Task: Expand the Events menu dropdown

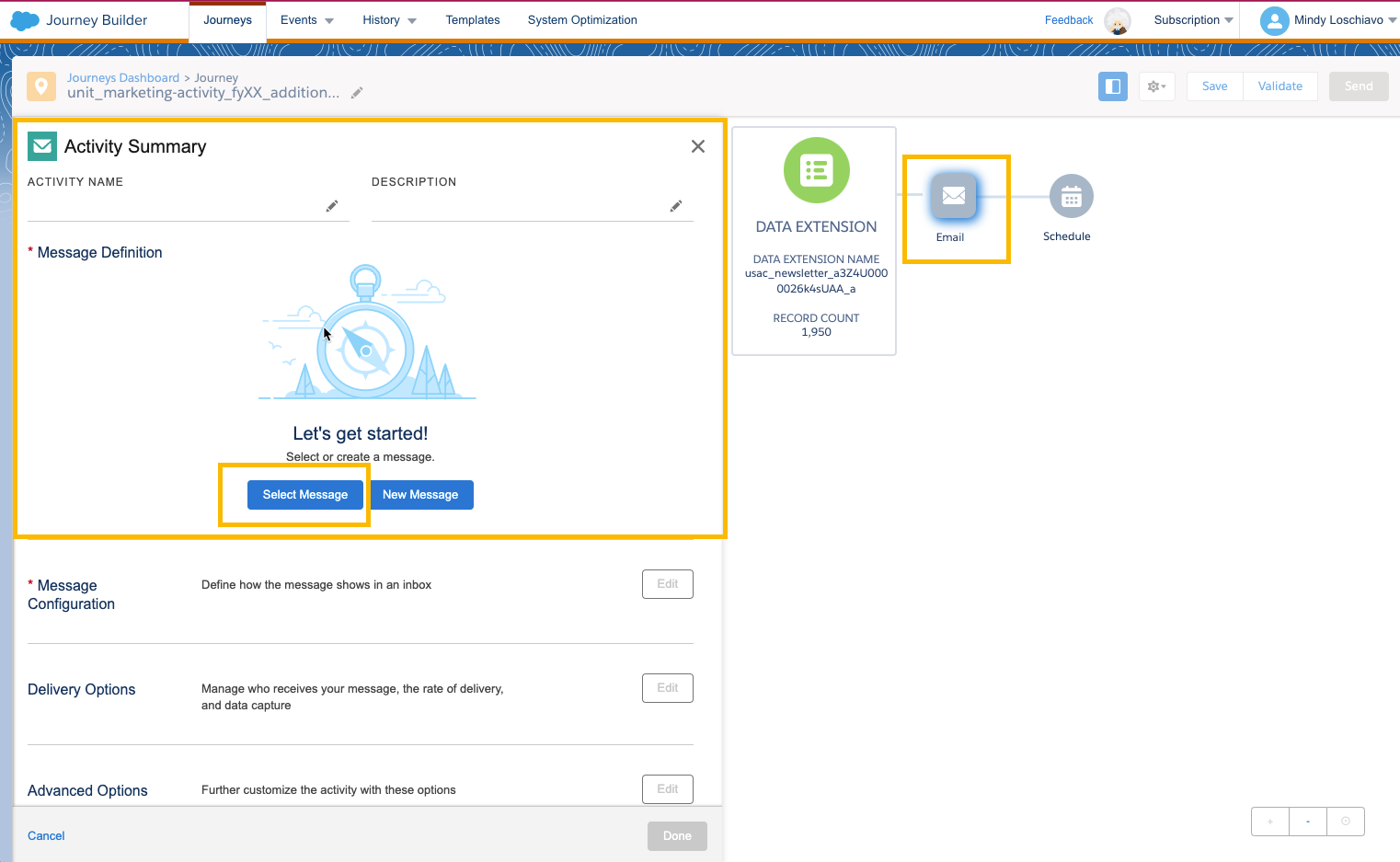Action: [x=307, y=20]
